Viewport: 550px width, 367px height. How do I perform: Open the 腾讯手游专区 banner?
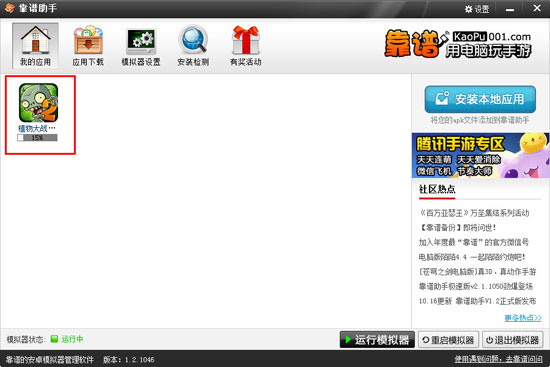coord(480,155)
